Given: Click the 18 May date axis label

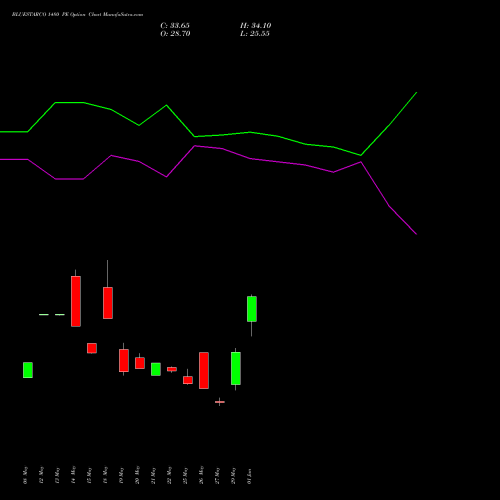Looking at the screenshot, I should tap(106, 475).
